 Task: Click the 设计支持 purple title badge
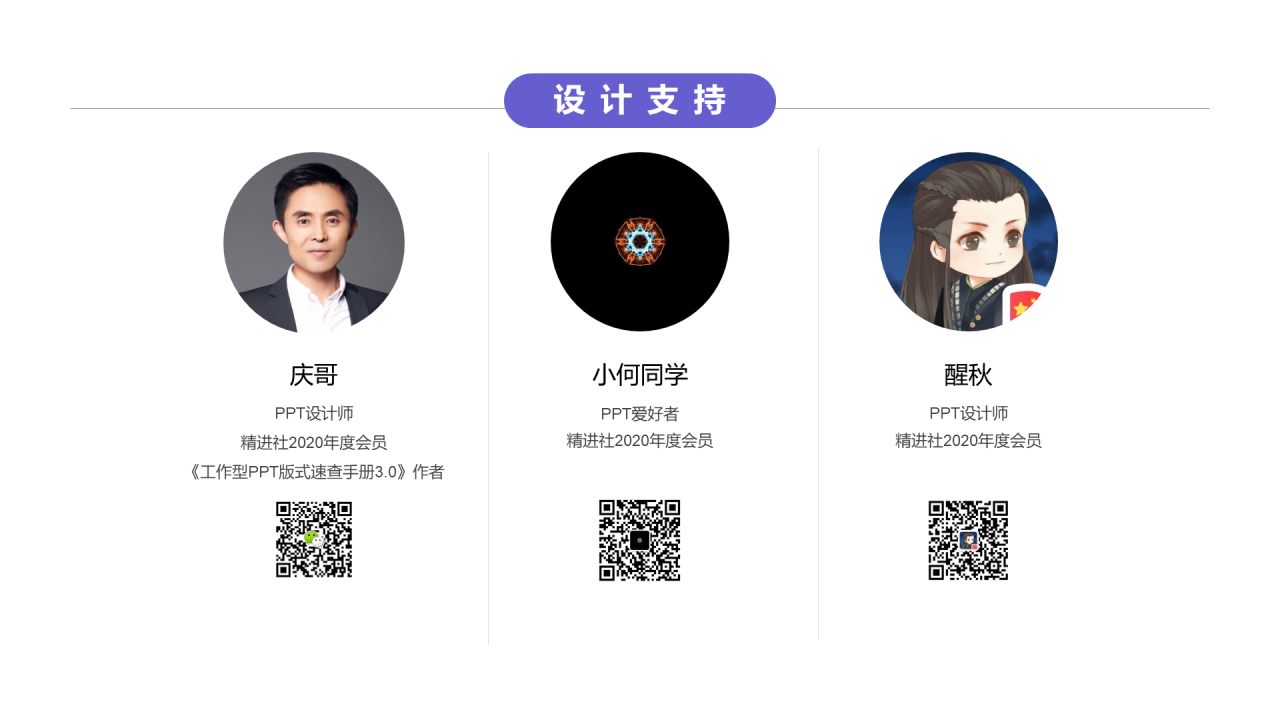pos(640,100)
